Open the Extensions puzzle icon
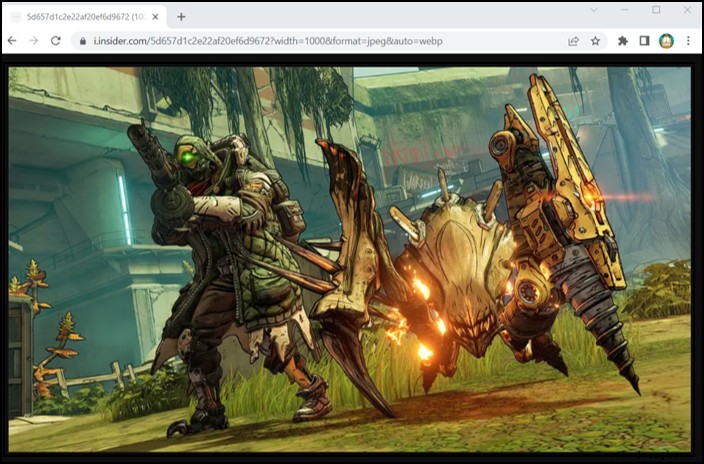Viewport: 704px width, 464px height. tap(623, 41)
